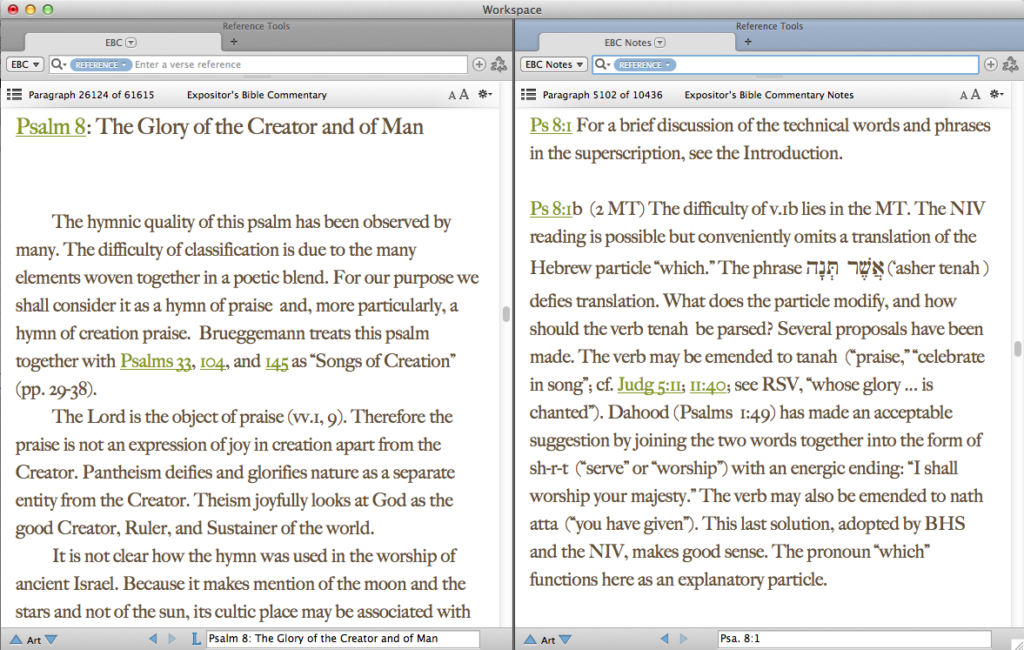Click the locator pin icon near the reference box

coord(1011,64)
